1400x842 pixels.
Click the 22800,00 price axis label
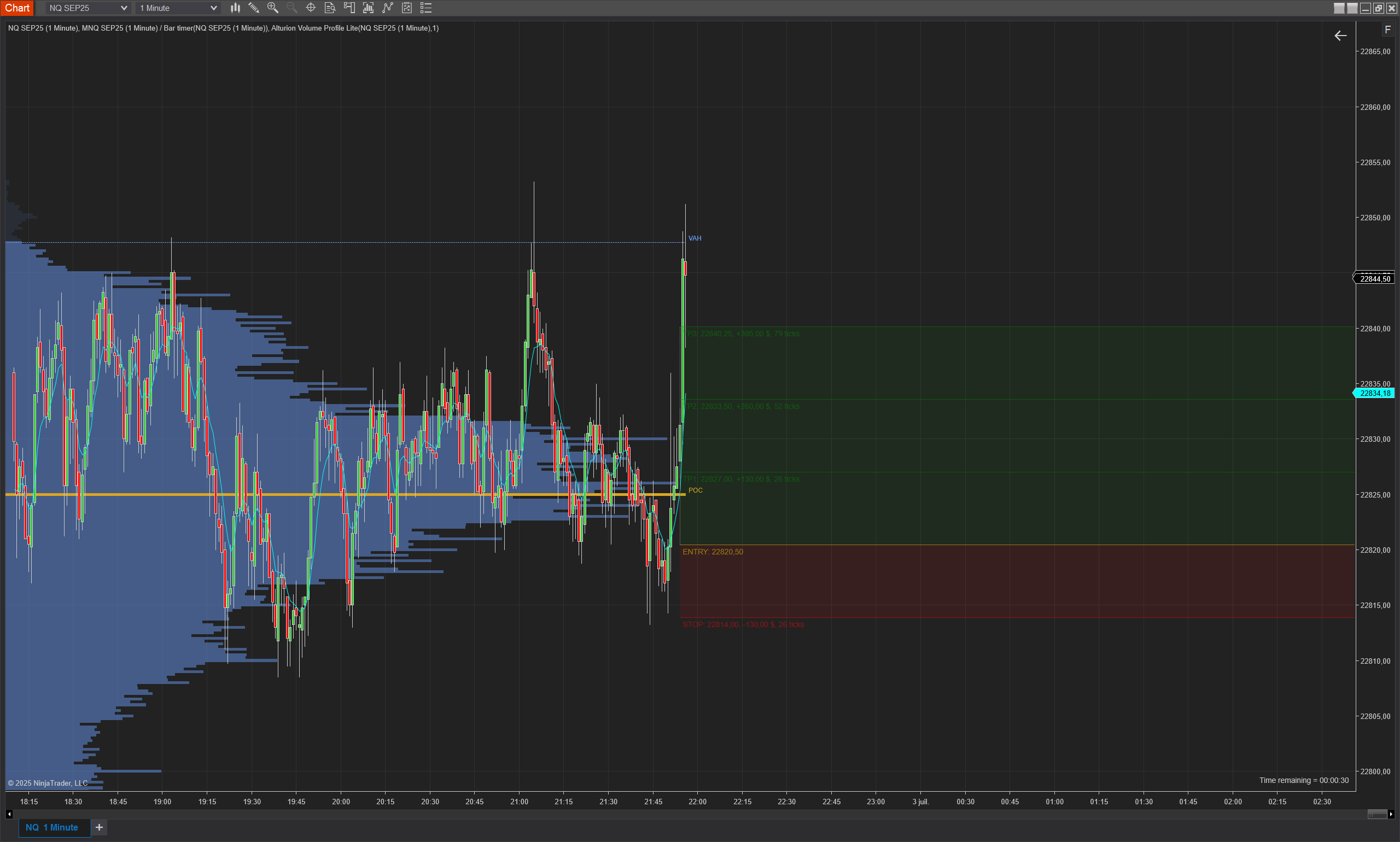click(x=1375, y=771)
